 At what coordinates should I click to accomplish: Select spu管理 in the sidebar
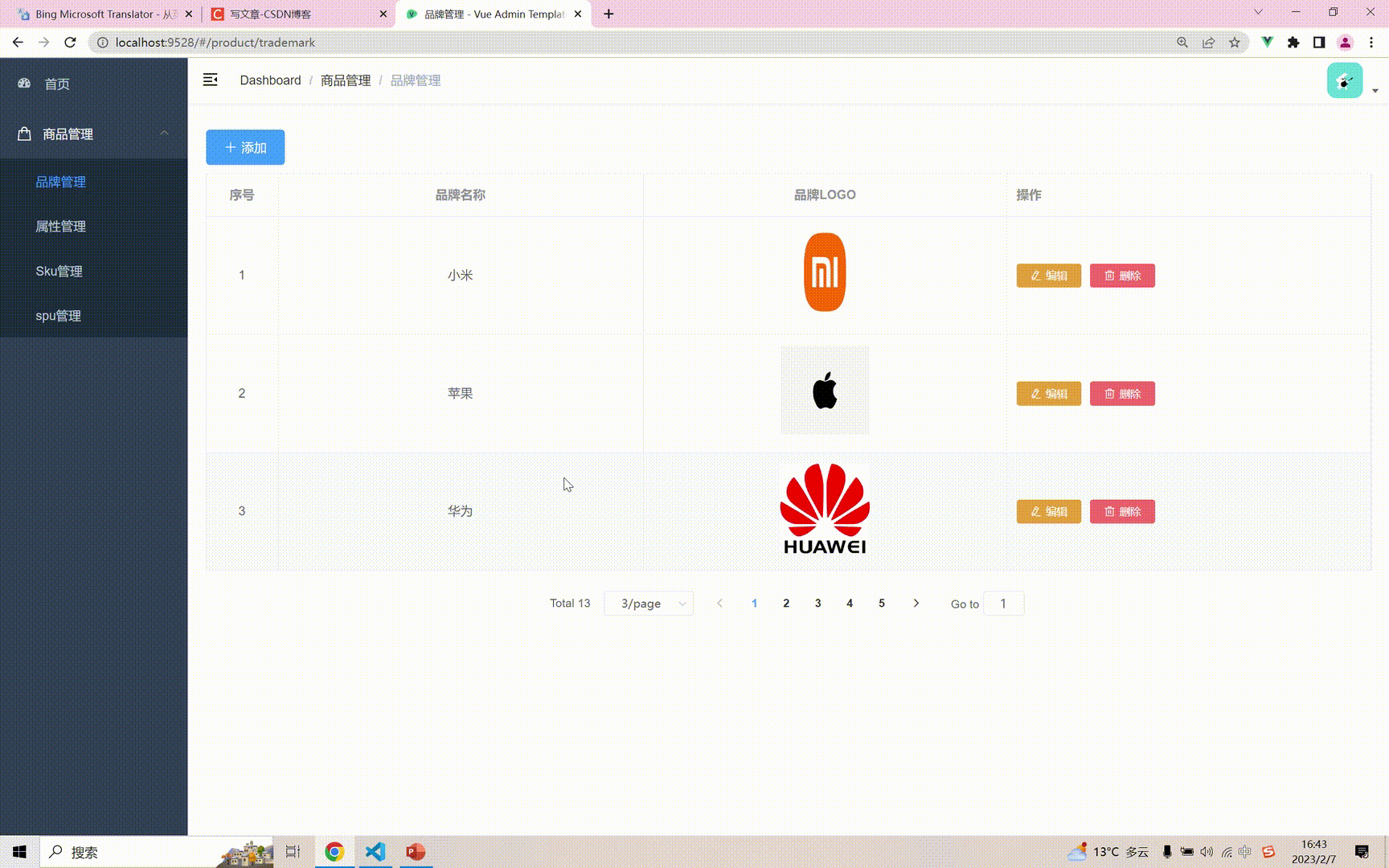click(x=93, y=316)
